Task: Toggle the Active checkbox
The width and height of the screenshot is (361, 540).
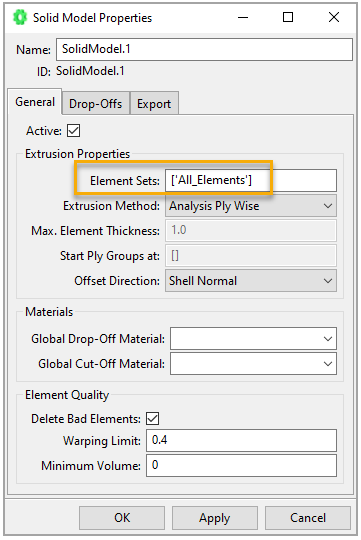Action: tap(73, 131)
